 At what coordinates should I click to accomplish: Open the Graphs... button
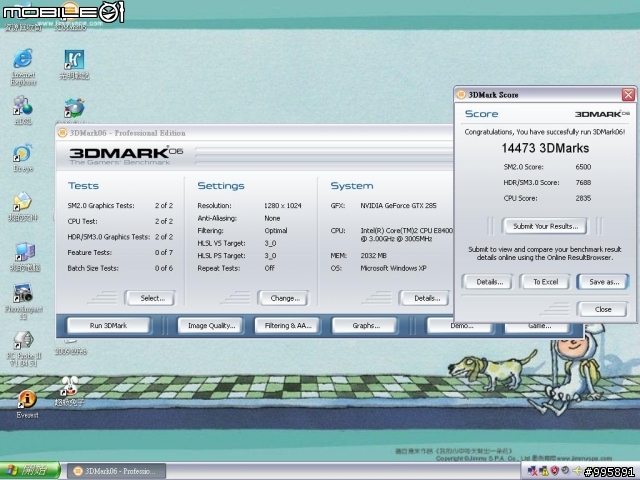(x=365, y=325)
